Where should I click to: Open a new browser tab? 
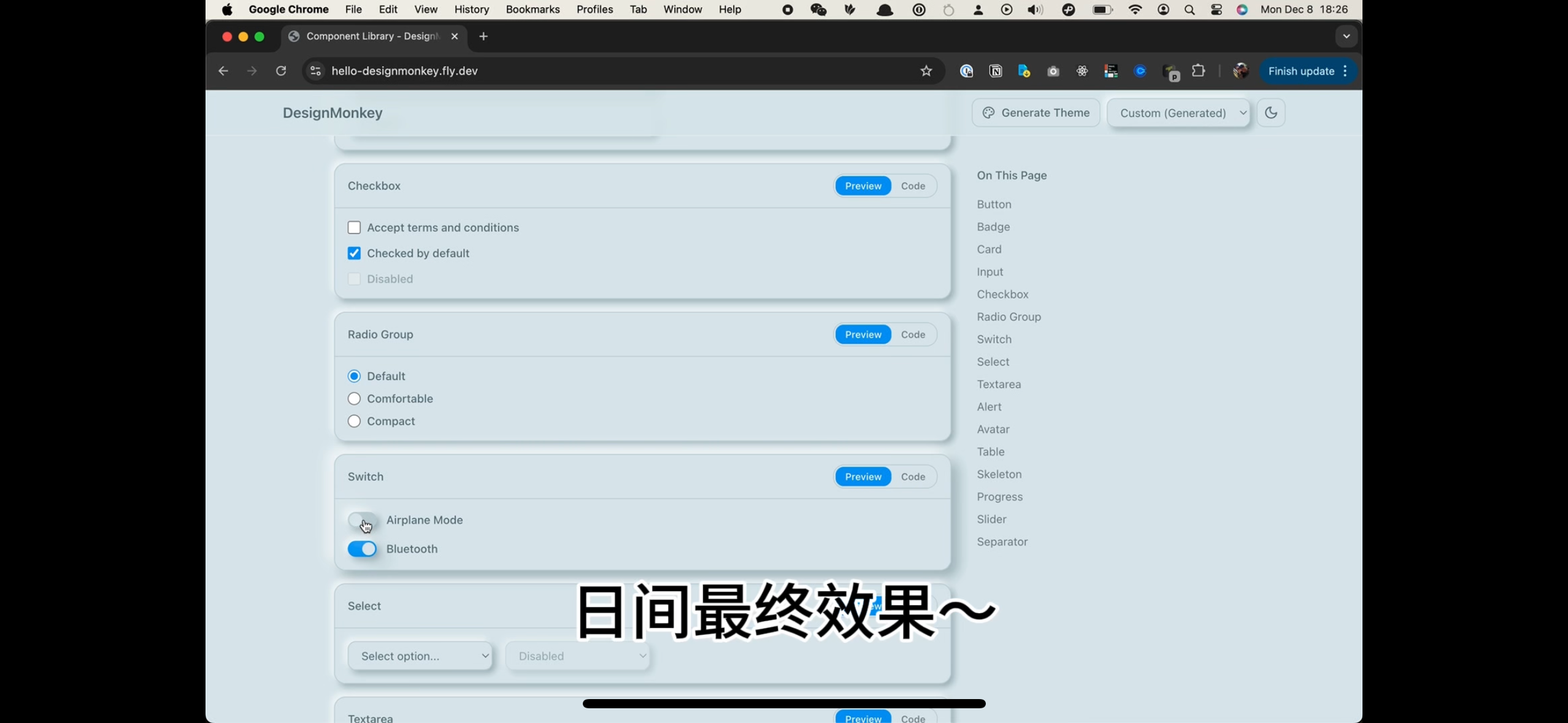(x=483, y=36)
